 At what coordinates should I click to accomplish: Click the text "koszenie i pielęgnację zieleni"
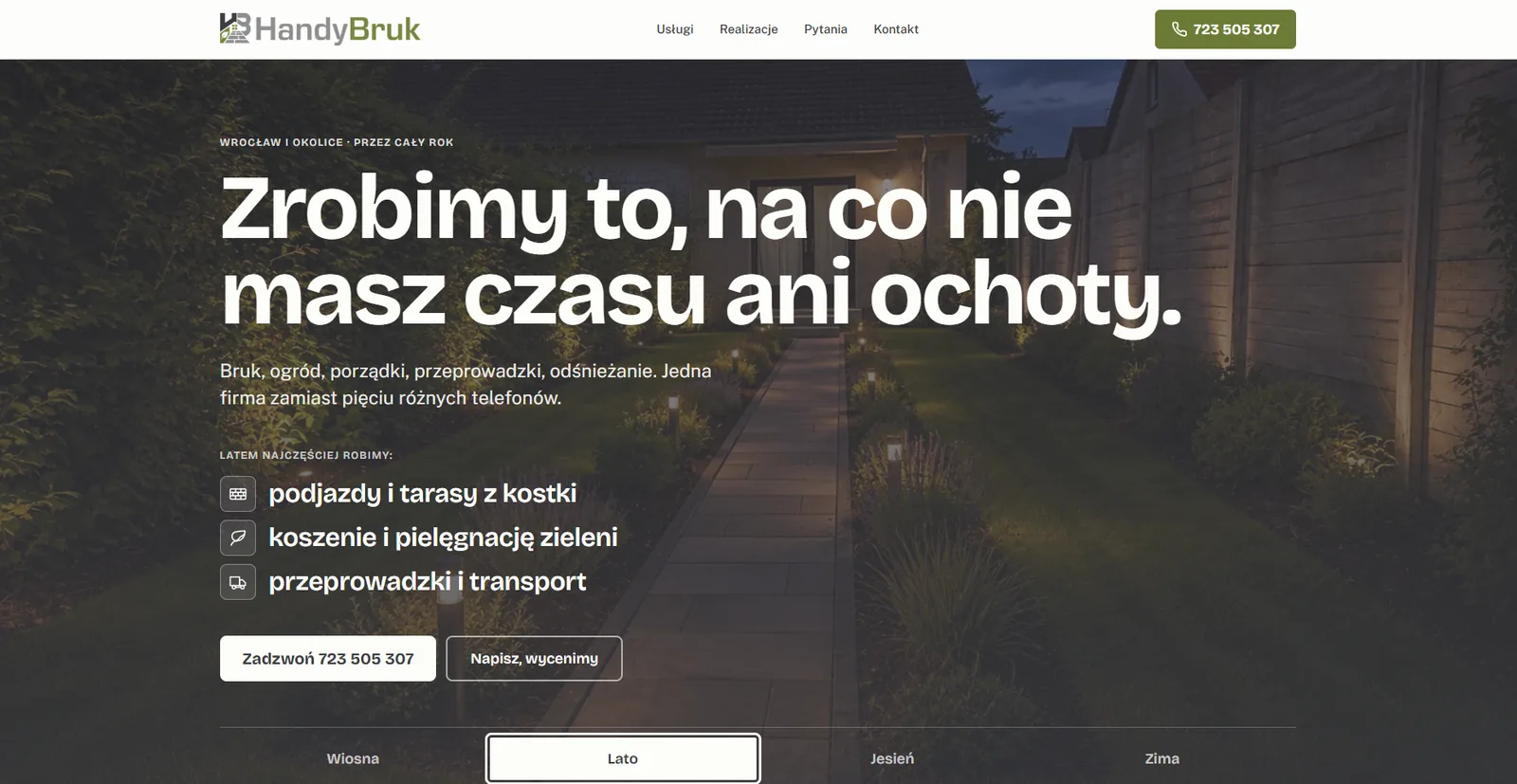(443, 538)
